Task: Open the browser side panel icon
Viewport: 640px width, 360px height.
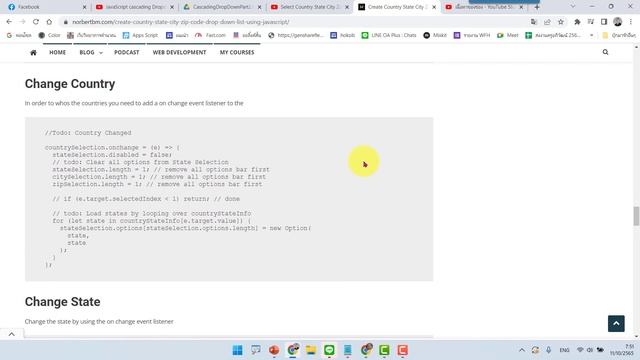Action: tap(604, 22)
